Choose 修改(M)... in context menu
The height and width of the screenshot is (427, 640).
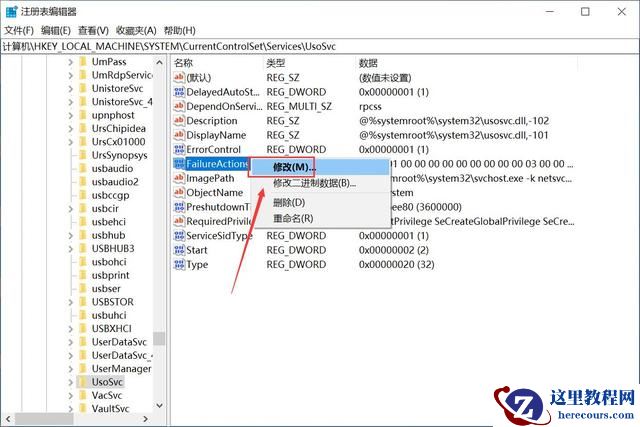pyautogui.click(x=320, y=167)
